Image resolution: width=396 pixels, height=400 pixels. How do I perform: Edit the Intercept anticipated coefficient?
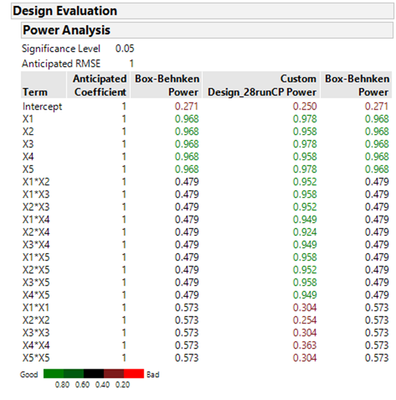[124, 106]
